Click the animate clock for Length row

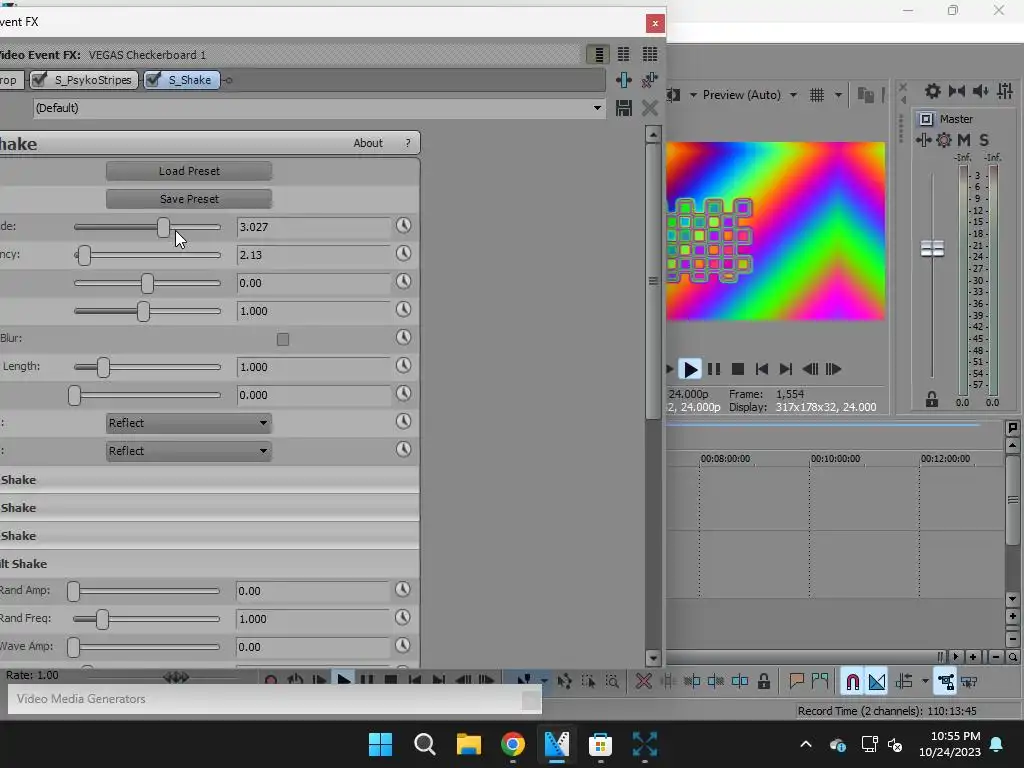click(x=404, y=366)
